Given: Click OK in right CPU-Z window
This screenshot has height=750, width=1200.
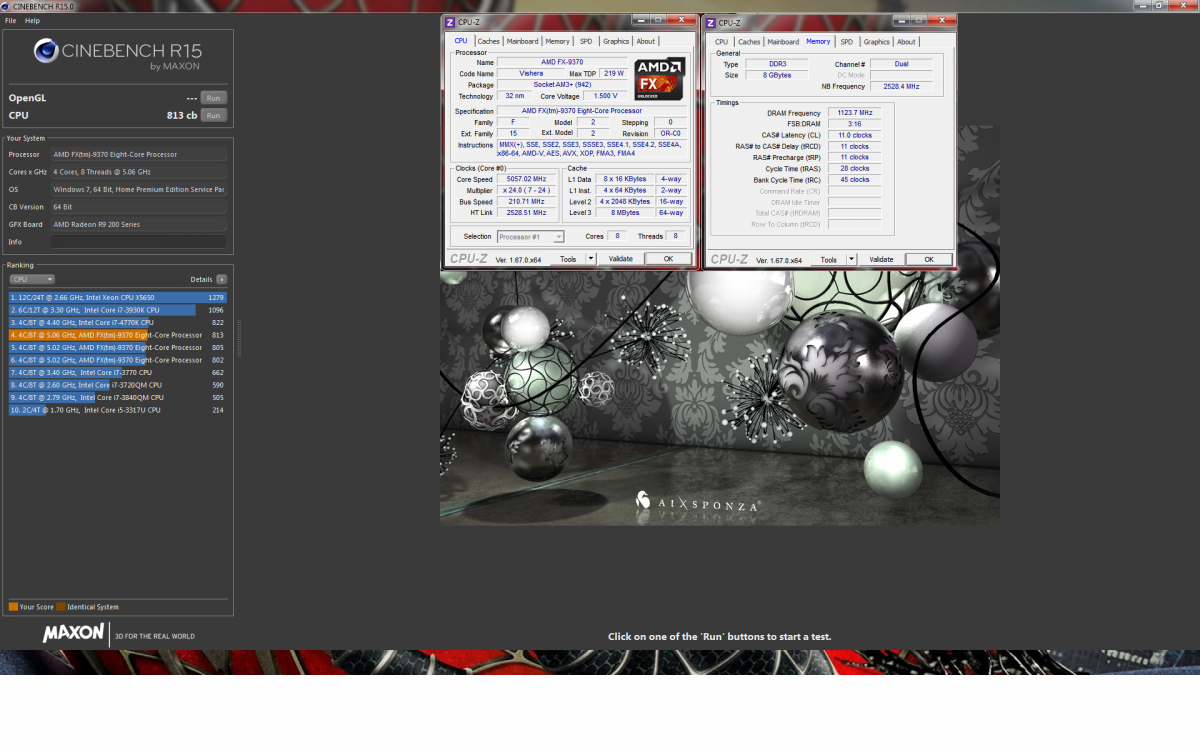Looking at the screenshot, I should 928,259.
